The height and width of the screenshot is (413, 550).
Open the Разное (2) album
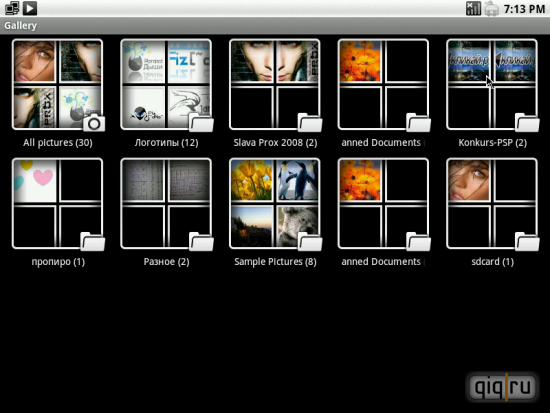tap(166, 204)
